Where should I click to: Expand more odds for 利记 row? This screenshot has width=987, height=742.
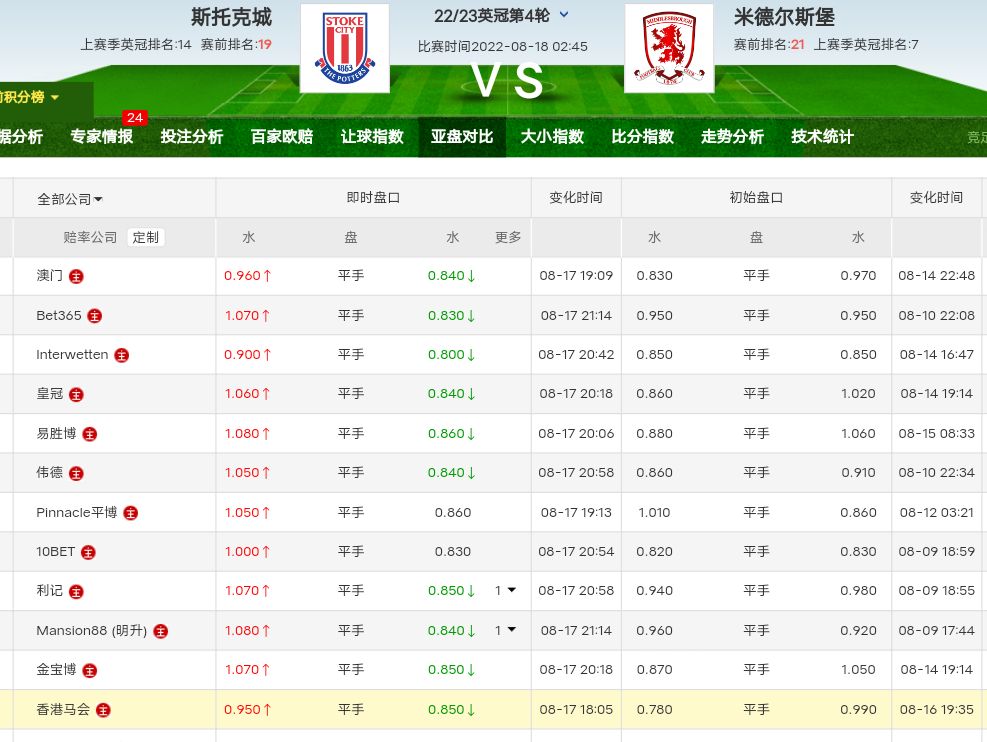coord(505,591)
